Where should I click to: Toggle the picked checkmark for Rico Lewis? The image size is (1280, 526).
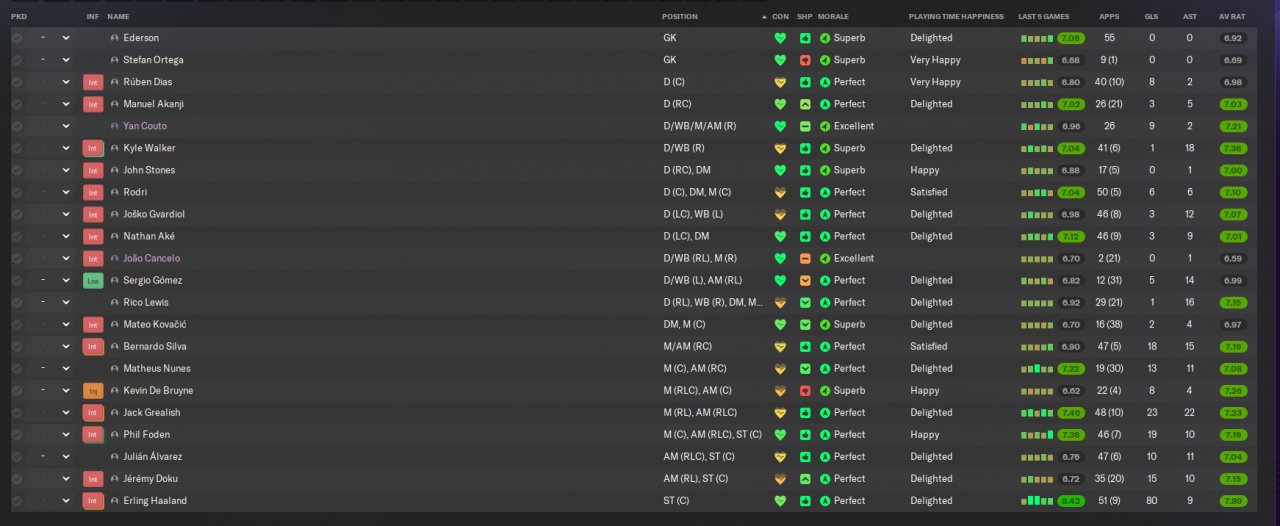[x=17, y=302]
